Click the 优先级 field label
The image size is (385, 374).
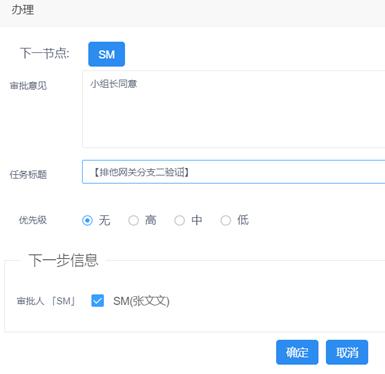33,220
